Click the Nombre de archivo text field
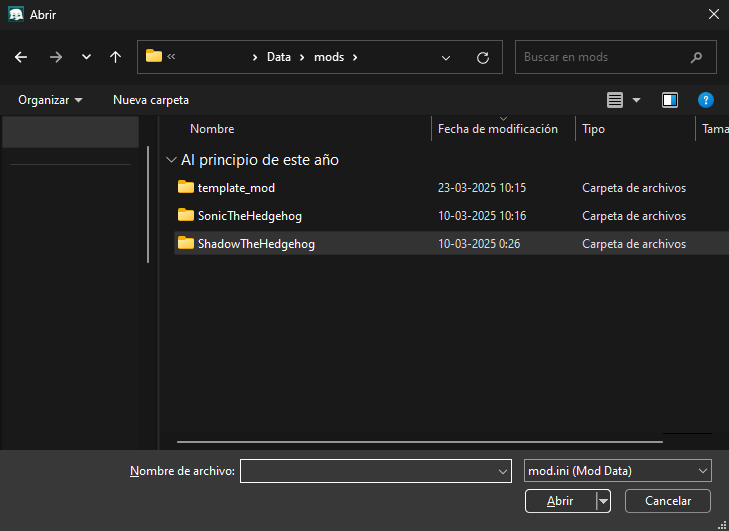Screen dimensions: 729x531 point(368,471)
